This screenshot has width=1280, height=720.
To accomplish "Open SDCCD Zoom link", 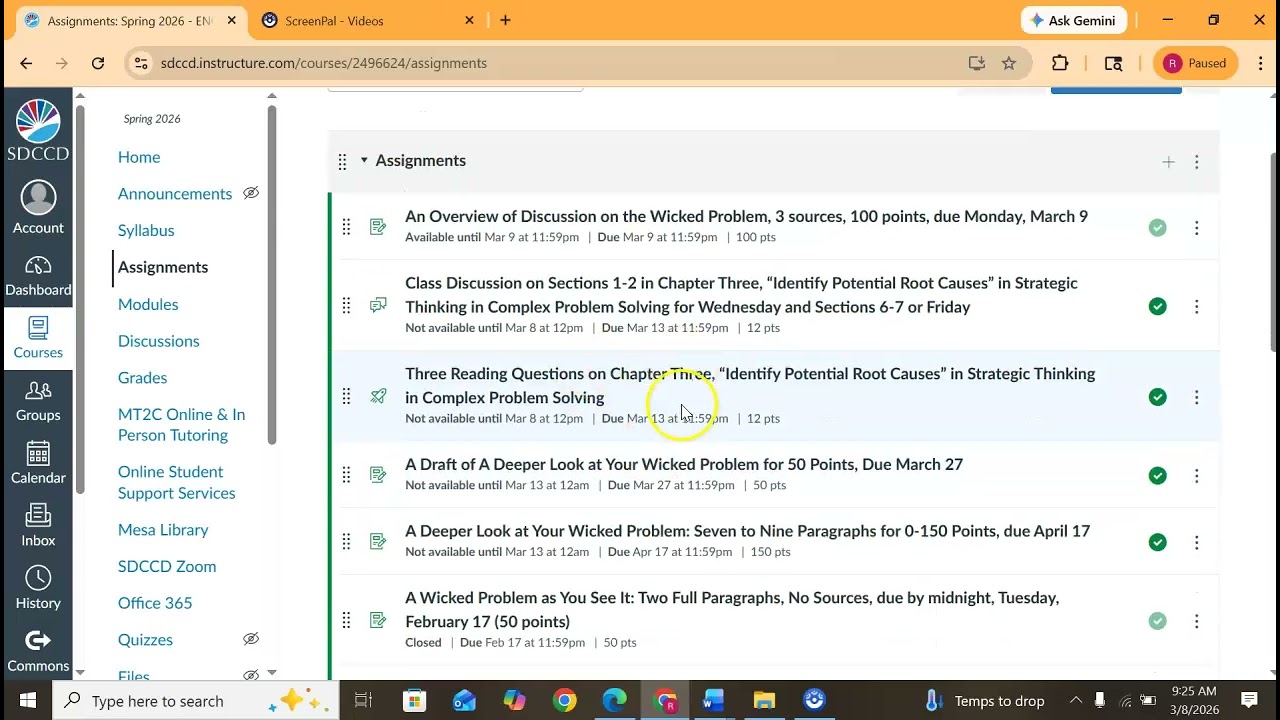I will [167, 566].
